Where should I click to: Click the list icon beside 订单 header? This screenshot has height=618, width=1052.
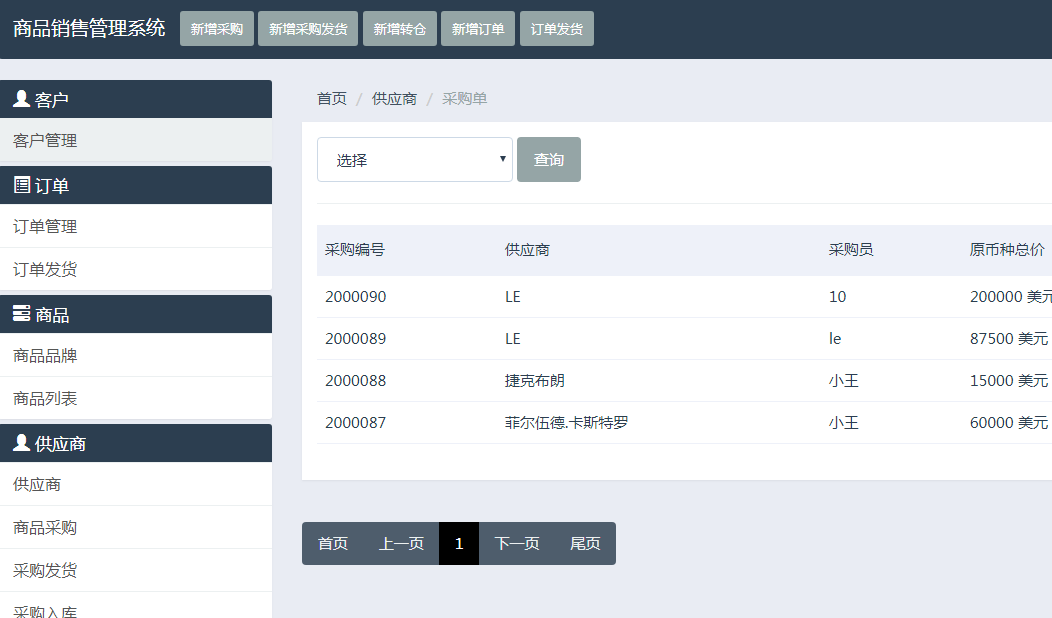21,185
